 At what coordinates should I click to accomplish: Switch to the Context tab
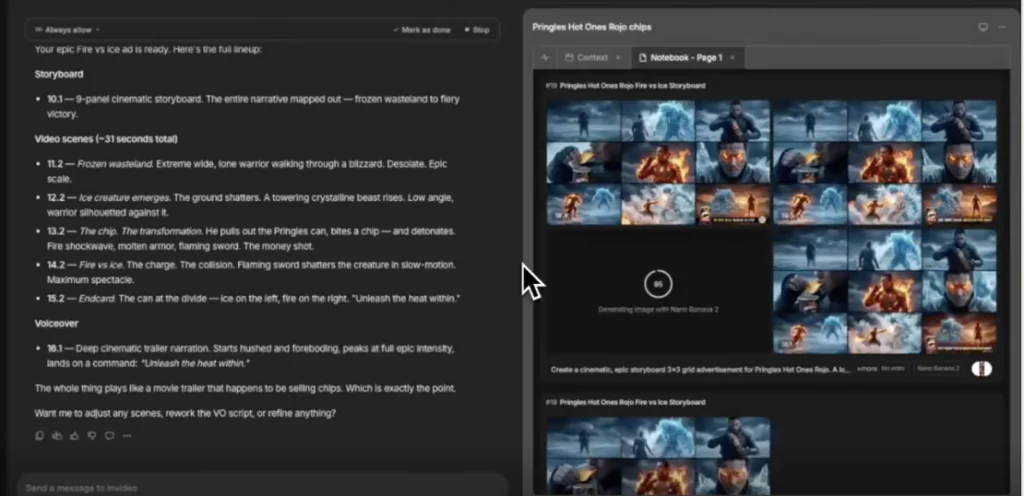coord(586,57)
